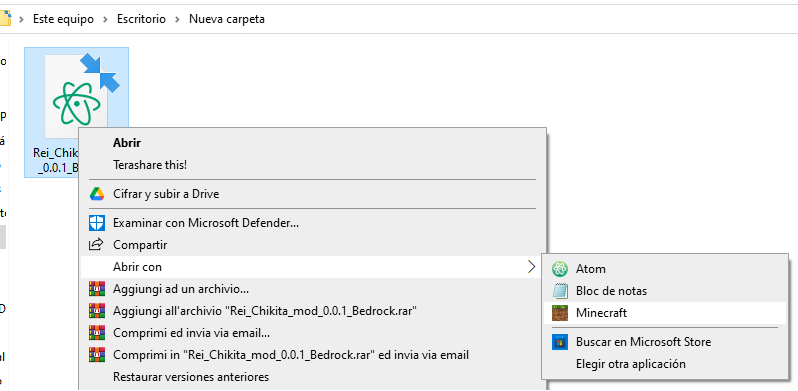Select Restaurar versiones anteriores
798x391 pixels.
191,377
